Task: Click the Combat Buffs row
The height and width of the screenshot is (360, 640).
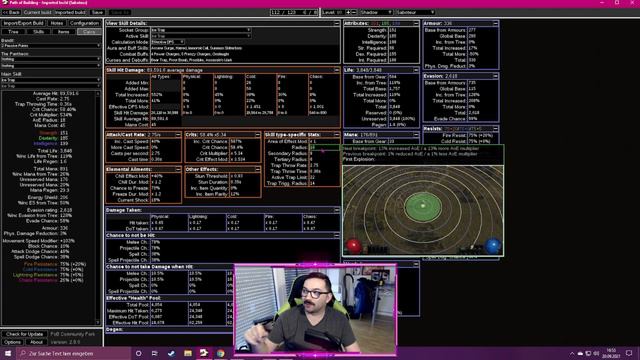Action: pos(222,54)
